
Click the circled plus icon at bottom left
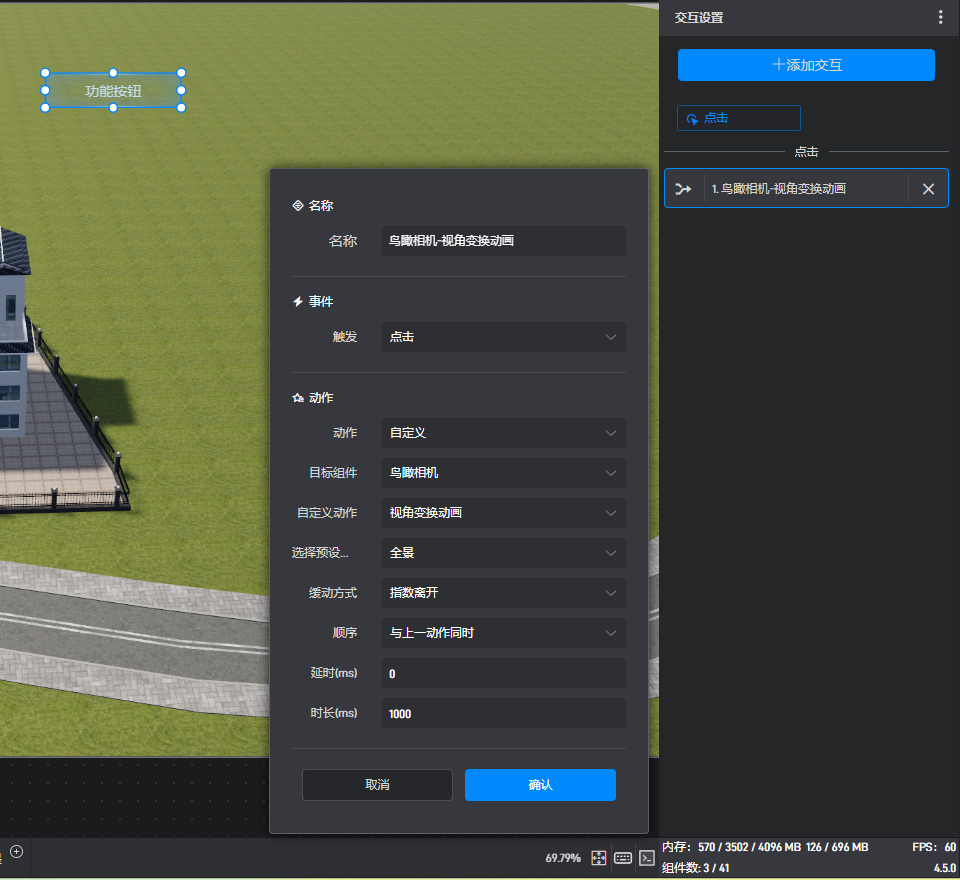(17, 851)
